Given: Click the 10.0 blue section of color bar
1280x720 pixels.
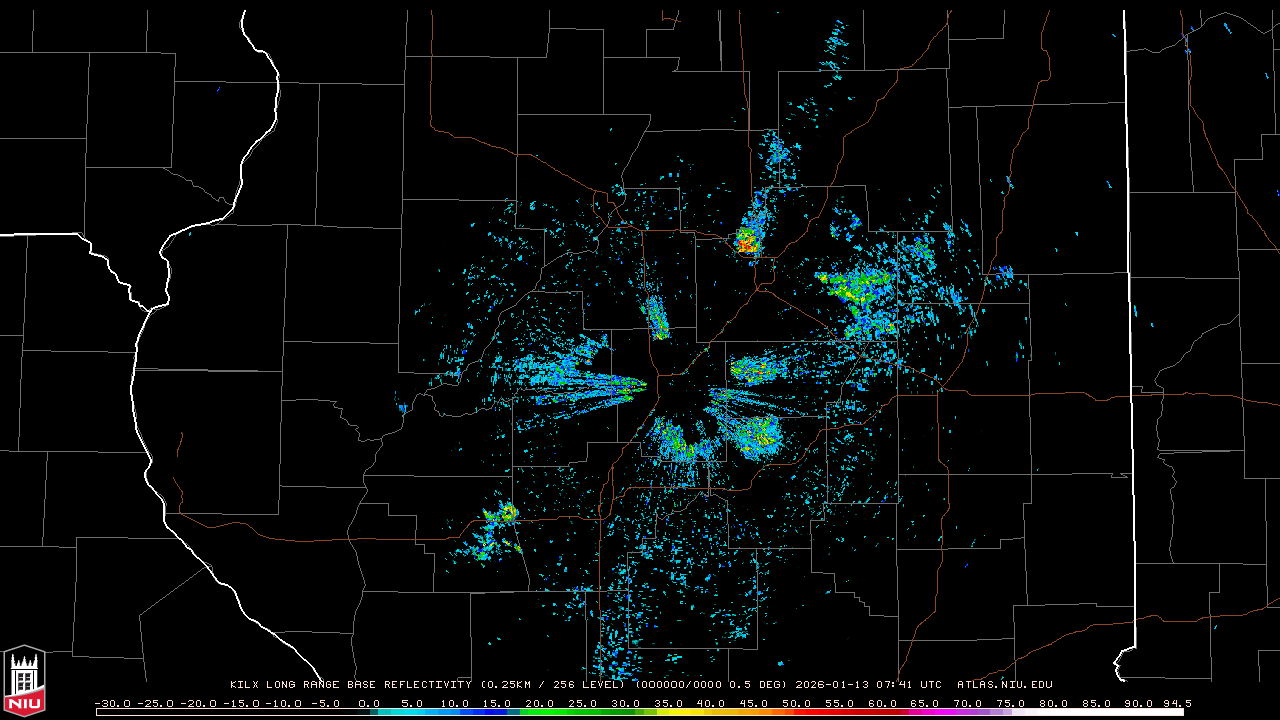Looking at the screenshot, I should [x=454, y=712].
